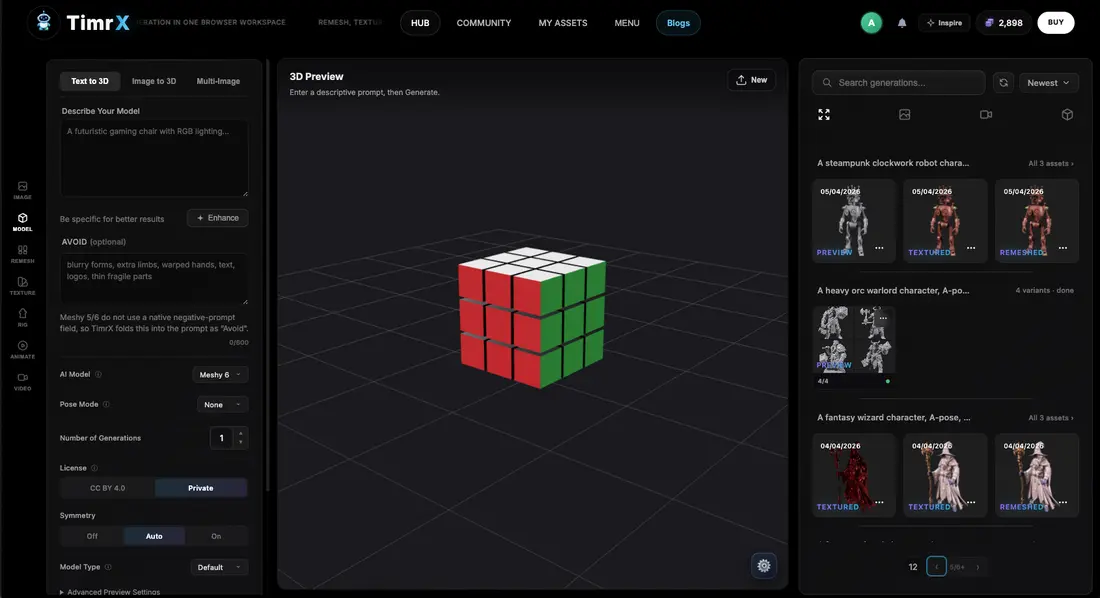Open the Animate tool in sidebar
The image size is (1100, 598).
pos(22,350)
